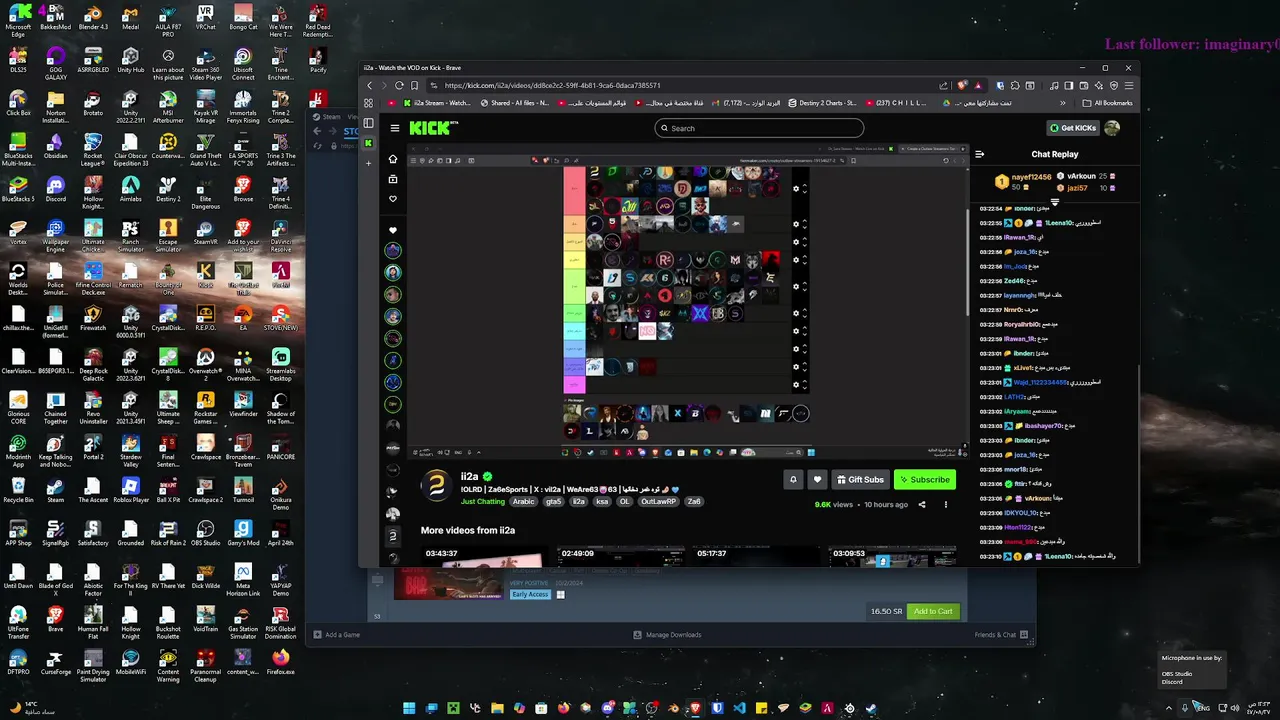Image resolution: width=1280 pixels, height=720 pixels.
Task: Open the VRChat desktop shortcut
Action: point(205,19)
